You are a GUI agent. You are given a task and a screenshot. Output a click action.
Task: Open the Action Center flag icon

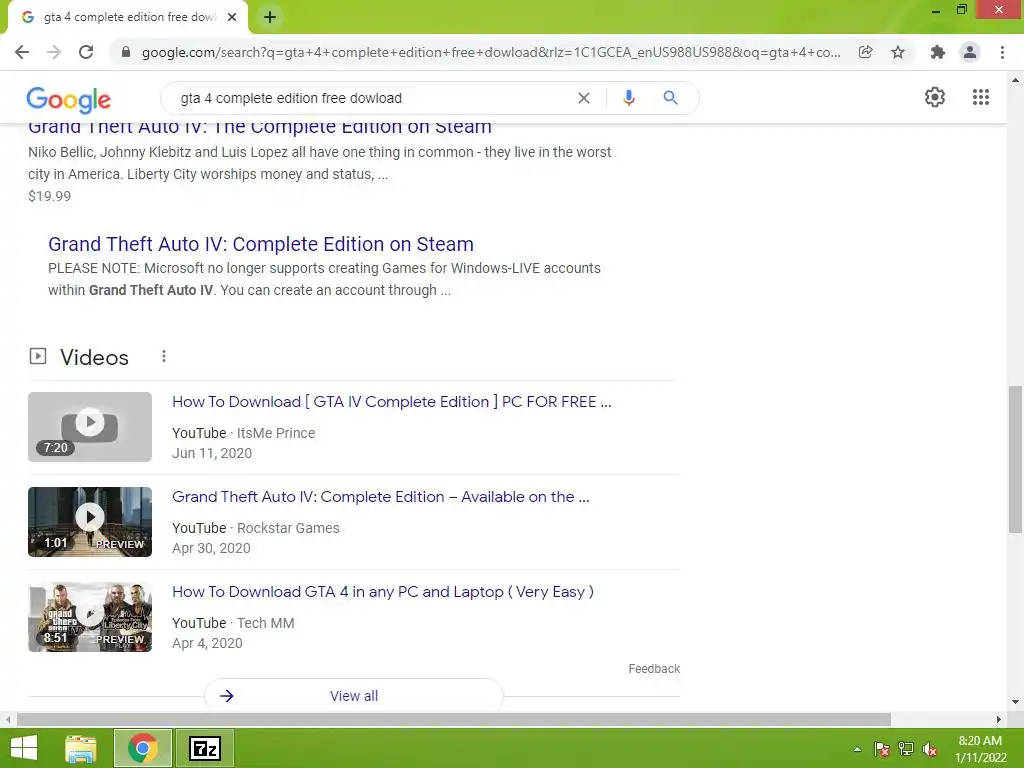[x=882, y=749]
